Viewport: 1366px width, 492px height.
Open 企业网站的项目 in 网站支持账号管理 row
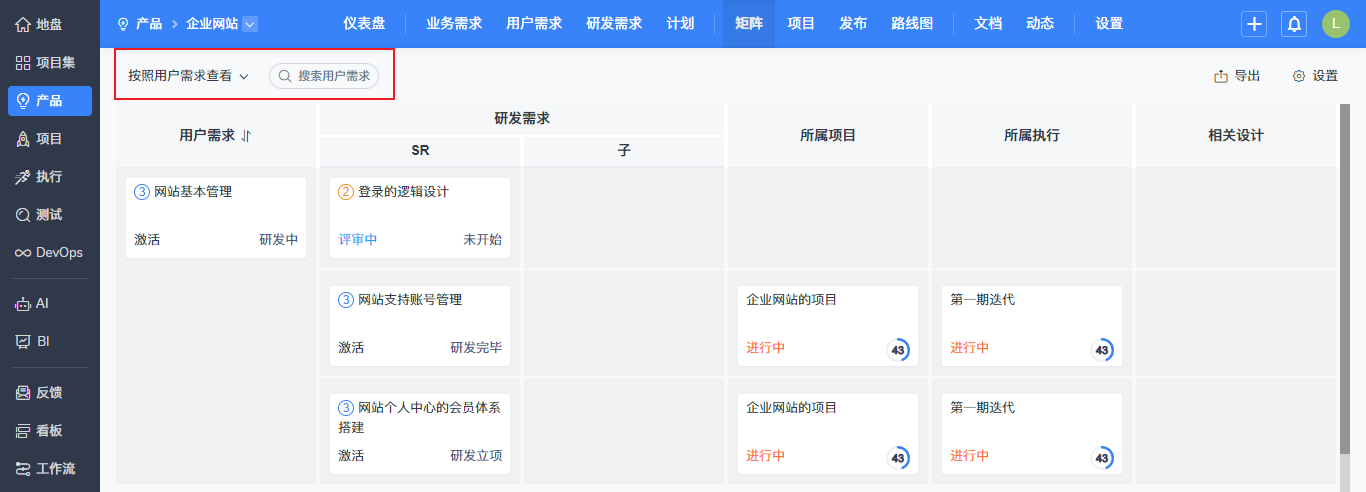pyautogui.click(x=828, y=326)
